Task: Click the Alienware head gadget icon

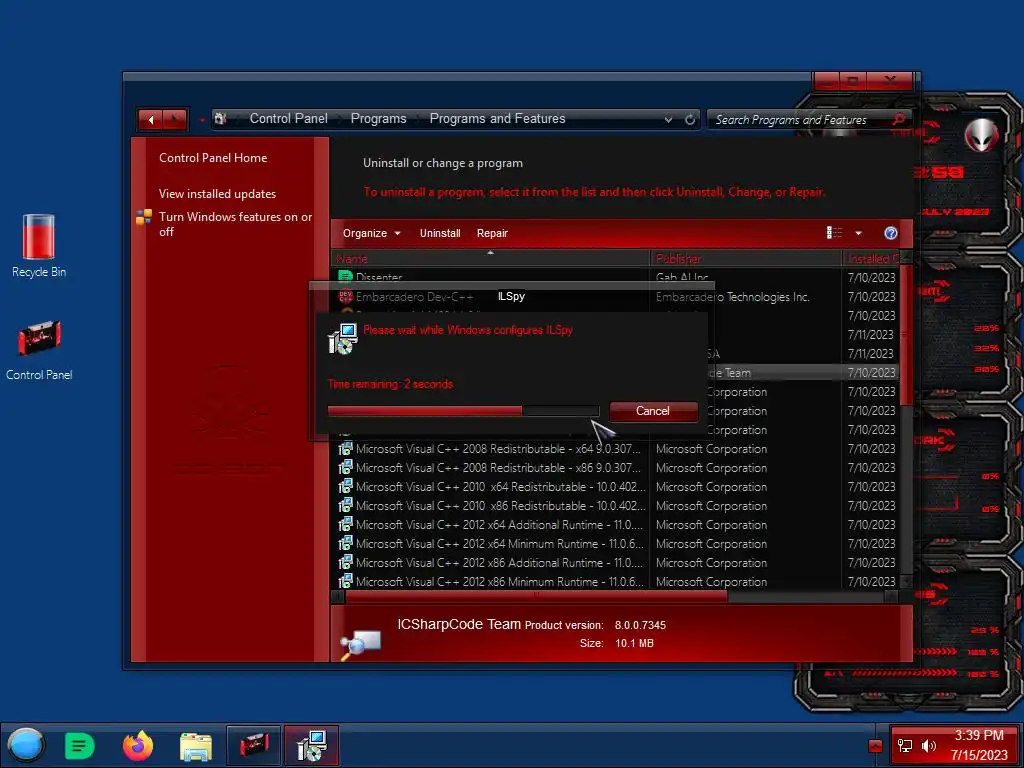Action: coord(982,135)
